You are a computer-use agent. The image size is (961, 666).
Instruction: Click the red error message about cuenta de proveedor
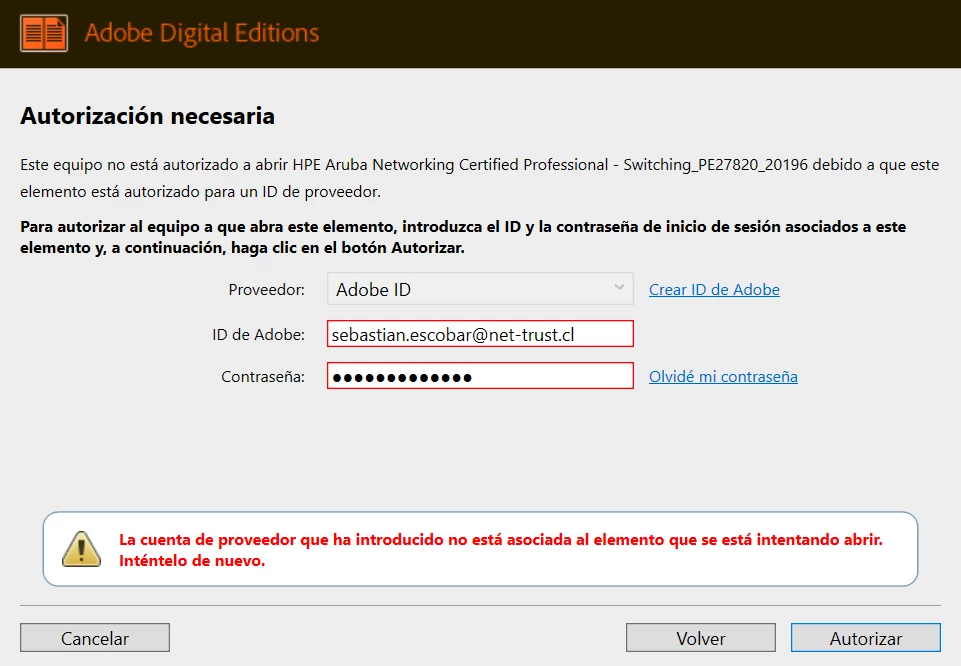click(501, 550)
